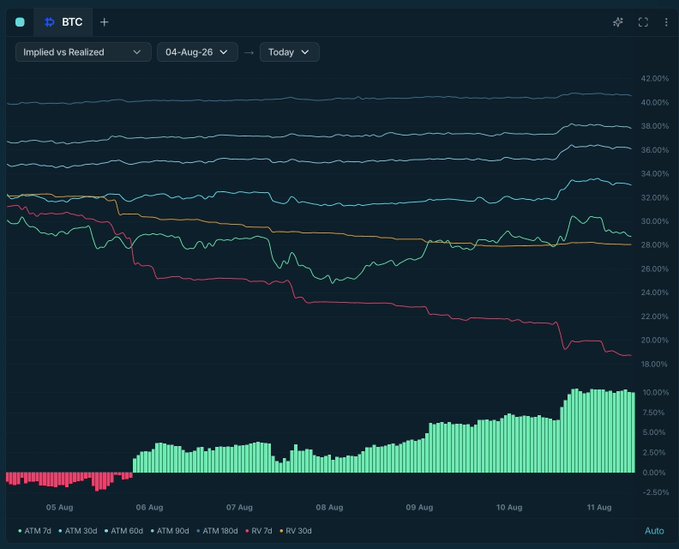Image resolution: width=679 pixels, height=549 pixels.
Task: Toggle ATM 7d series in legend
Action: click(x=35, y=531)
